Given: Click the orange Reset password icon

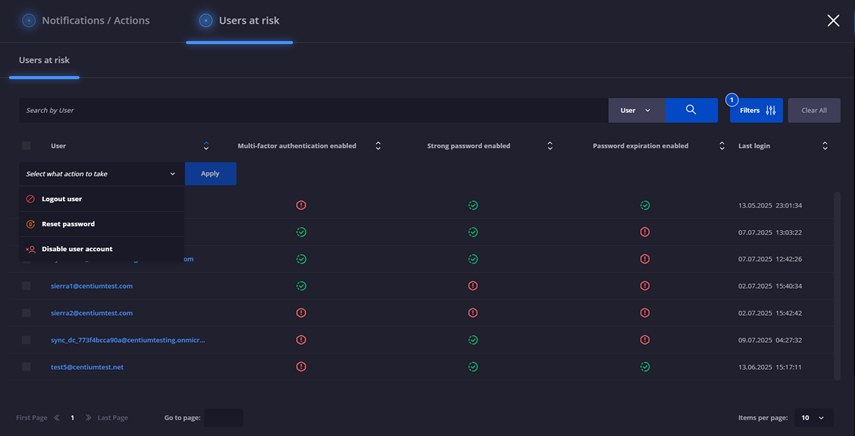Looking at the screenshot, I should 31,224.
